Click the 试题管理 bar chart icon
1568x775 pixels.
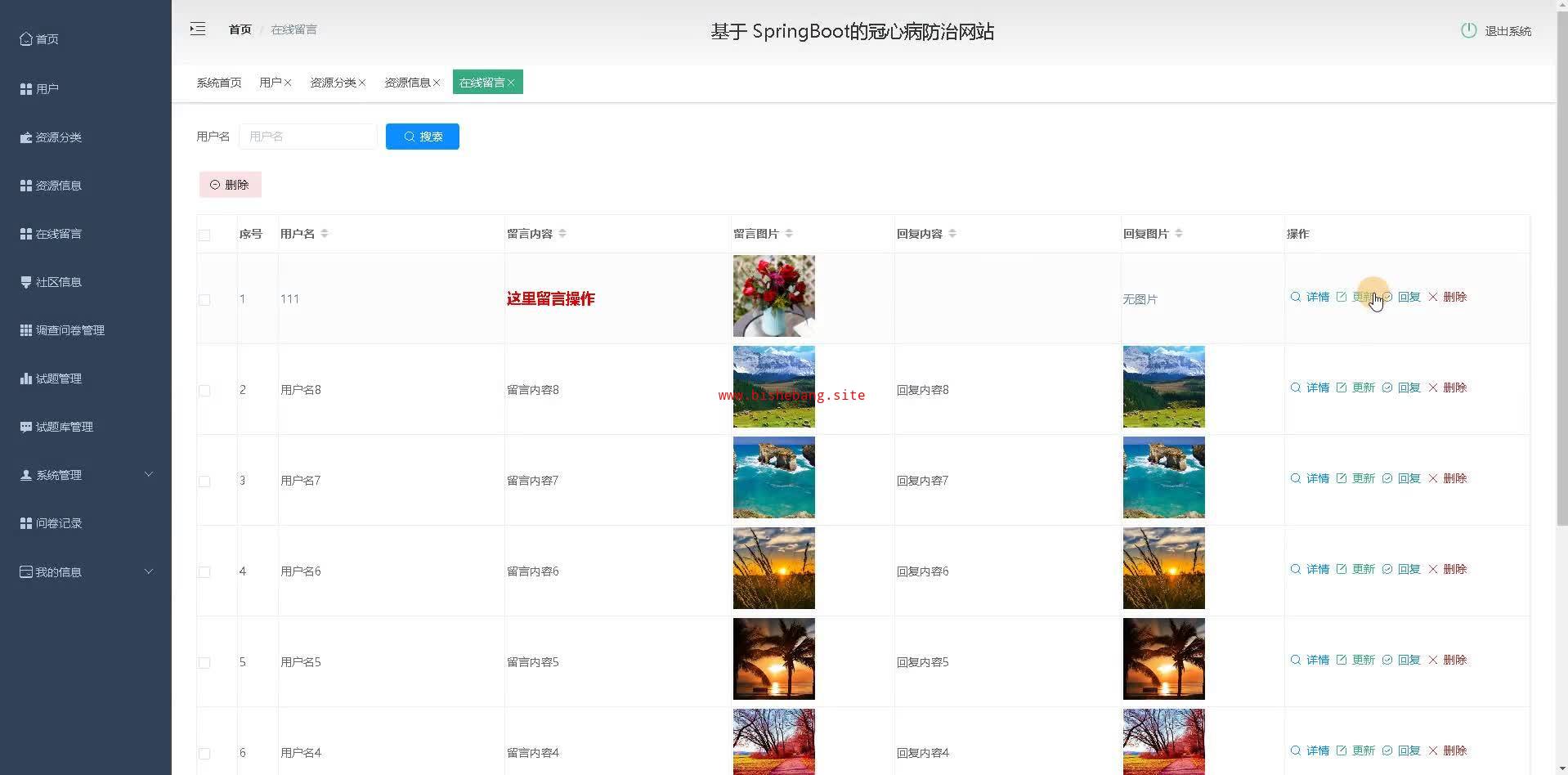(26, 379)
